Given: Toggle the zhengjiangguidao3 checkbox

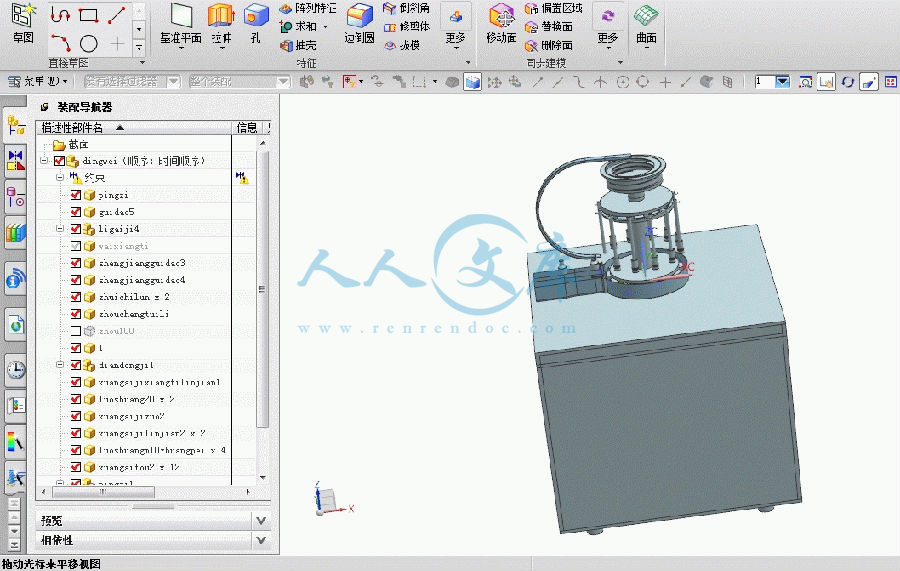Looking at the screenshot, I should (76, 263).
